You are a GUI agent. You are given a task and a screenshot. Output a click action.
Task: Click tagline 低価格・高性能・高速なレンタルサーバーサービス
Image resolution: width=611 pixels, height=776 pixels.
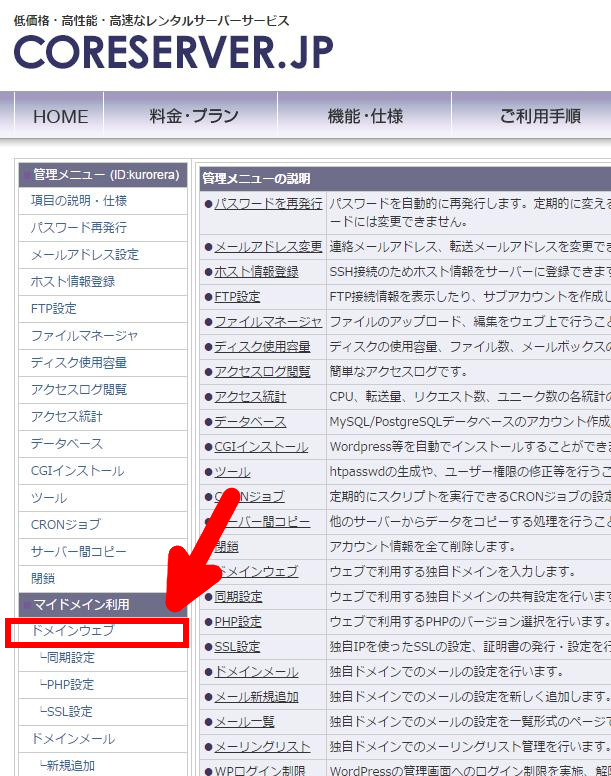pyautogui.click(x=151, y=20)
